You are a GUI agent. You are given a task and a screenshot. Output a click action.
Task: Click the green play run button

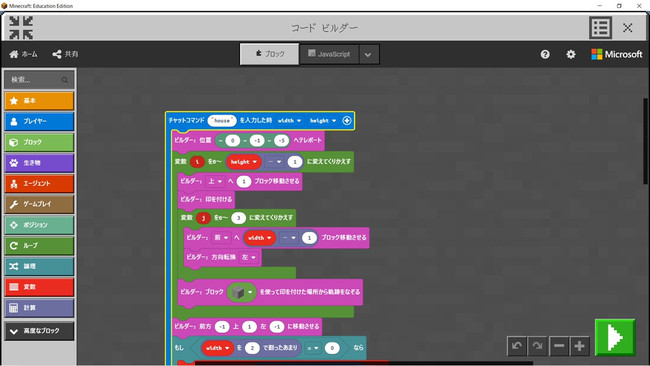(x=615, y=337)
